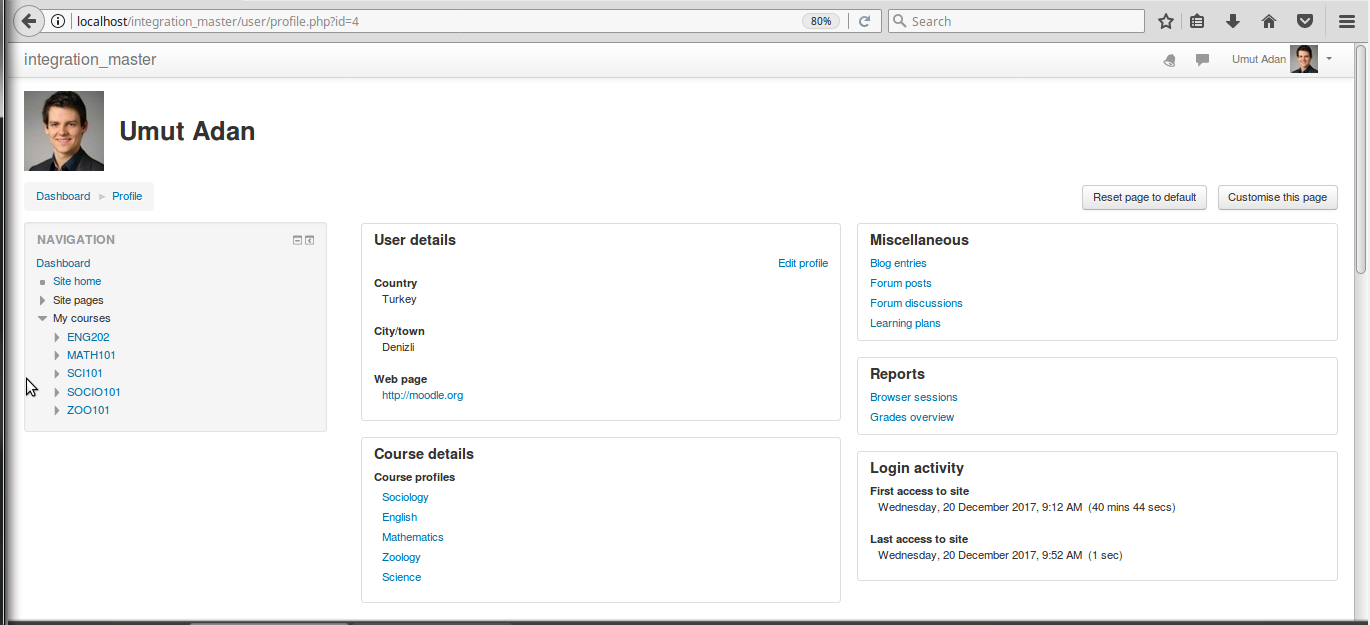This screenshot has width=1370, height=625.
Task: Go to the browser home icon
Action: [1269, 21]
